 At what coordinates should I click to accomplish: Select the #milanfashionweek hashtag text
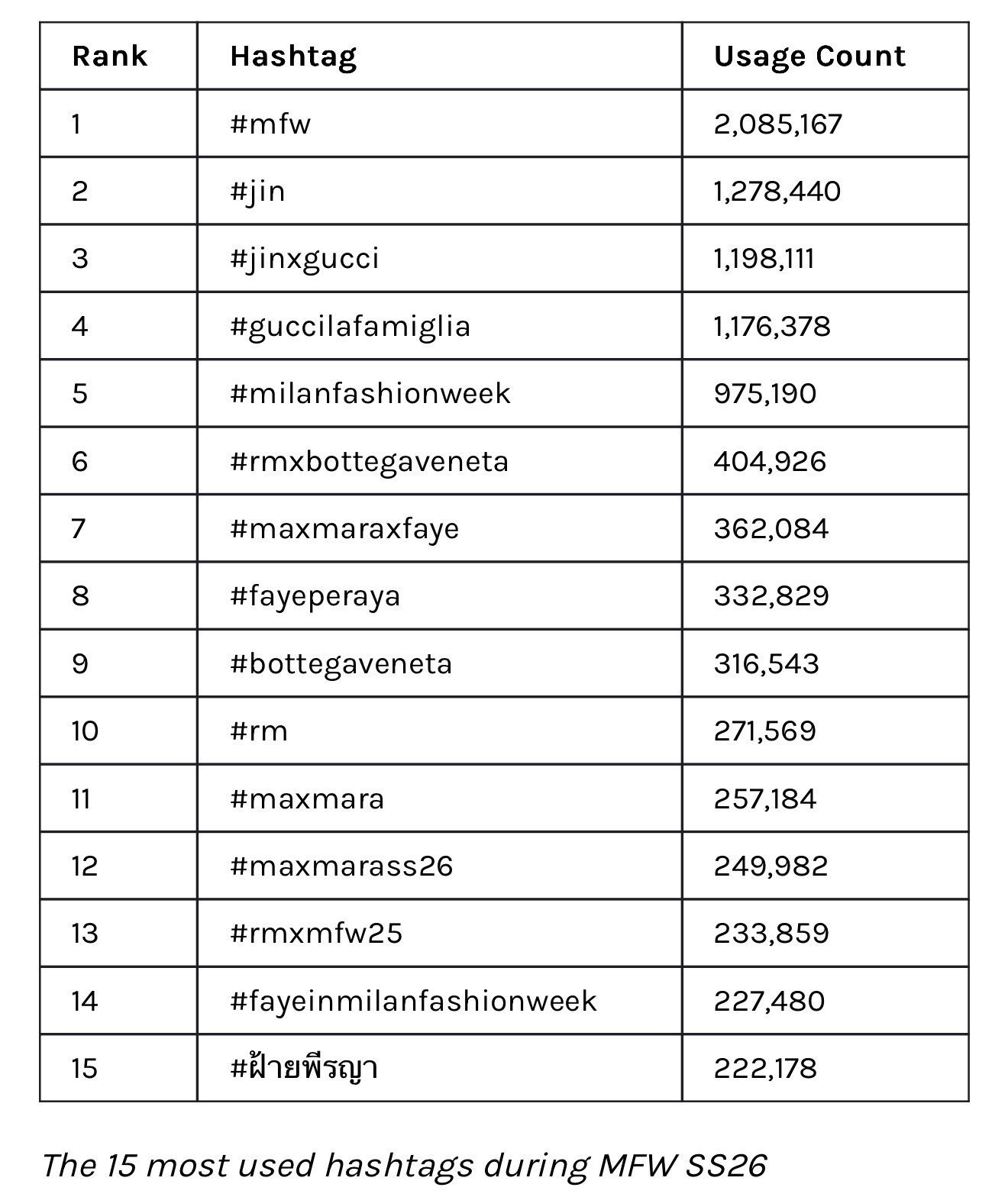[370, 393]
